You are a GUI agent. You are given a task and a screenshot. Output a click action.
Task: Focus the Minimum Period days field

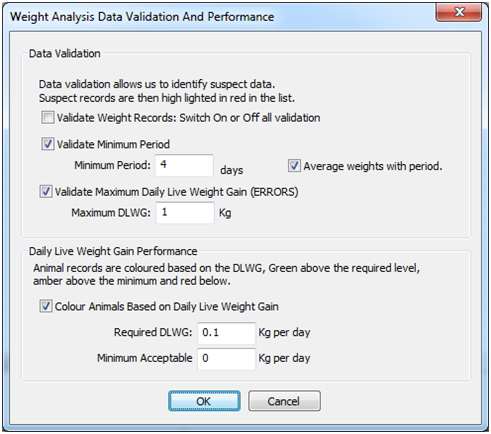(x=184, y=165)
